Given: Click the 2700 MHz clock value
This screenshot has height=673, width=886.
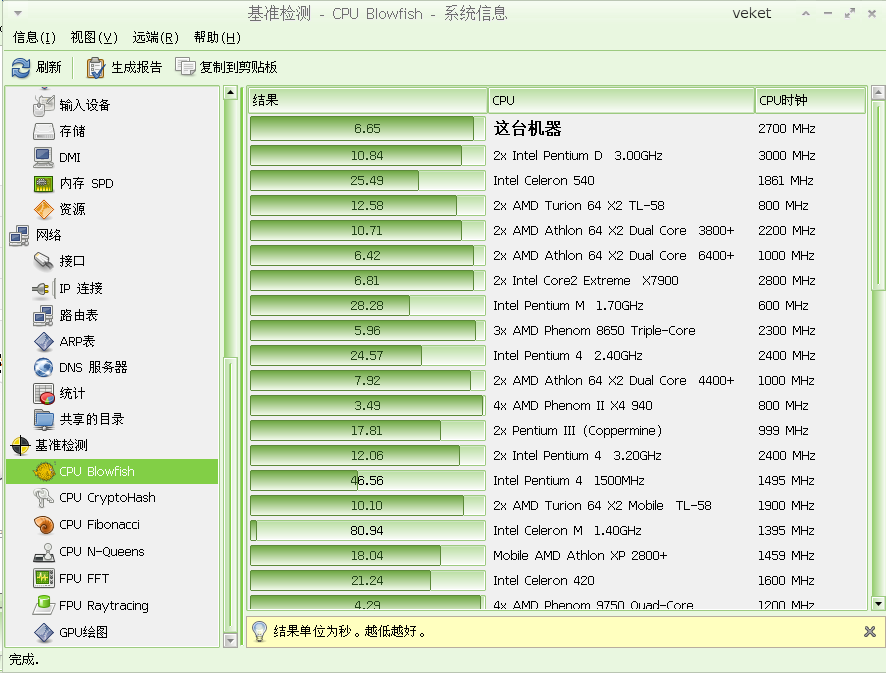Looking at the screenshot, I should coord(787,129).
